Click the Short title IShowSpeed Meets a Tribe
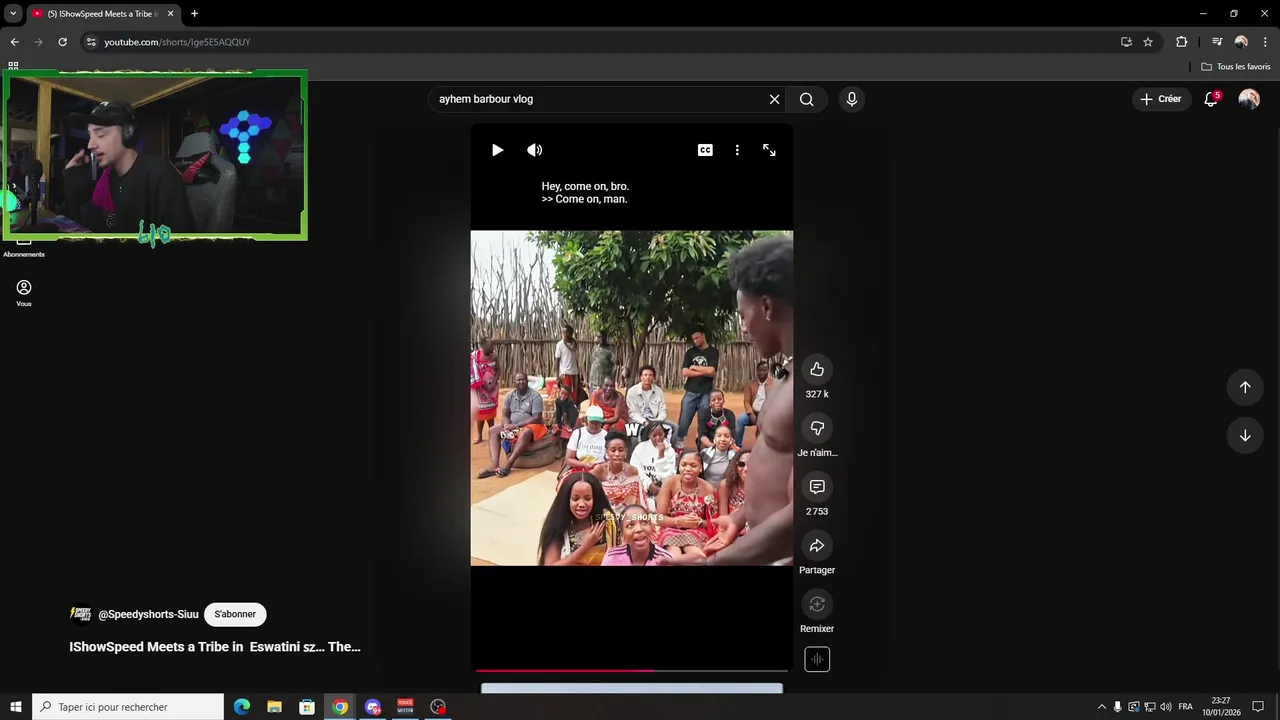 [215, 647]
